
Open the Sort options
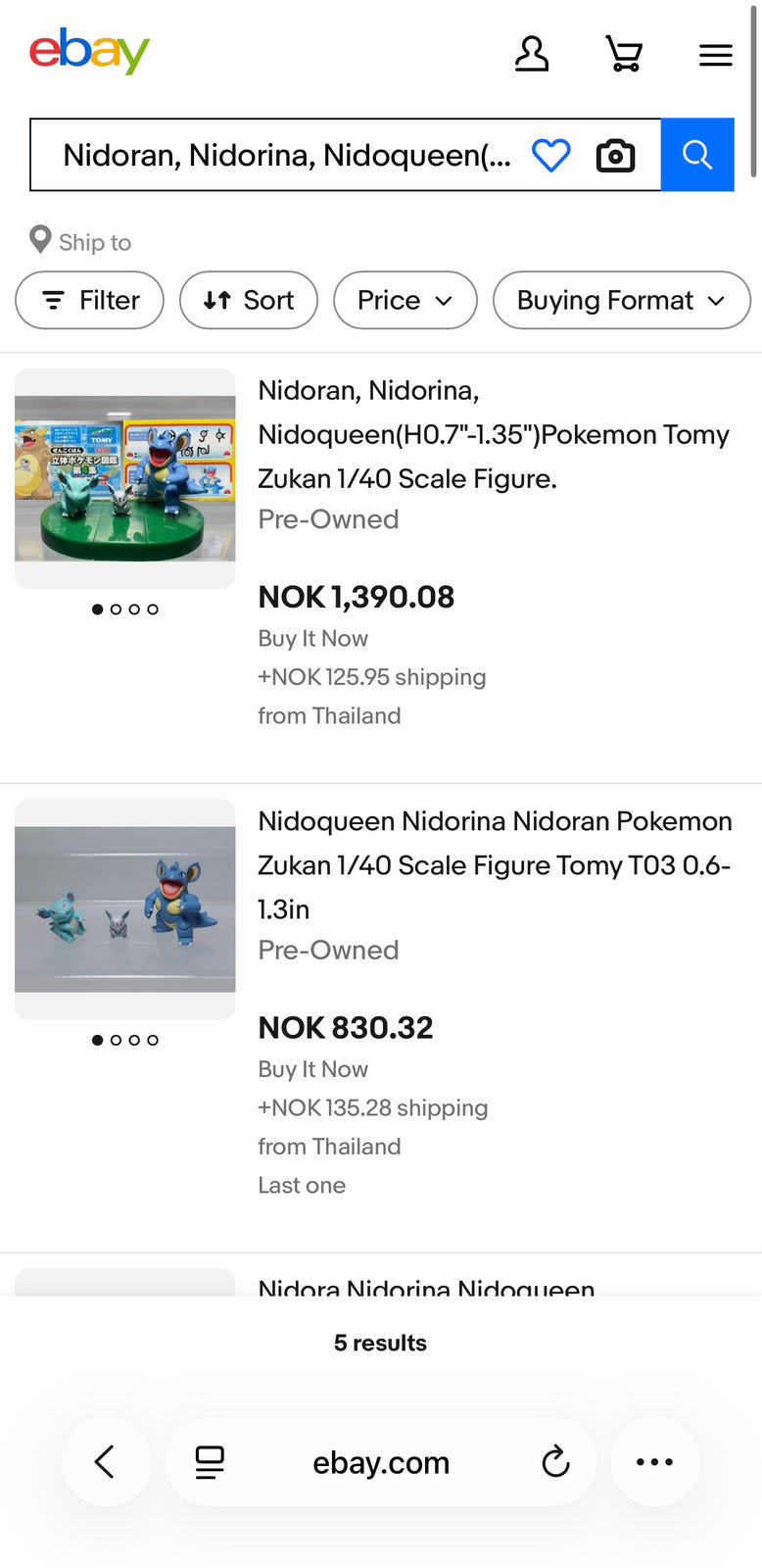pyautogui.click(x=249, y=300)
